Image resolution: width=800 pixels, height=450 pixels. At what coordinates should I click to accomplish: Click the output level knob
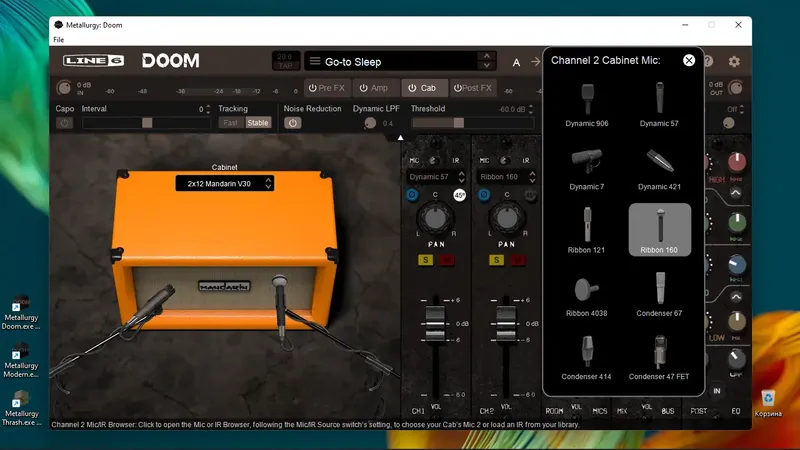pos(736,88)
